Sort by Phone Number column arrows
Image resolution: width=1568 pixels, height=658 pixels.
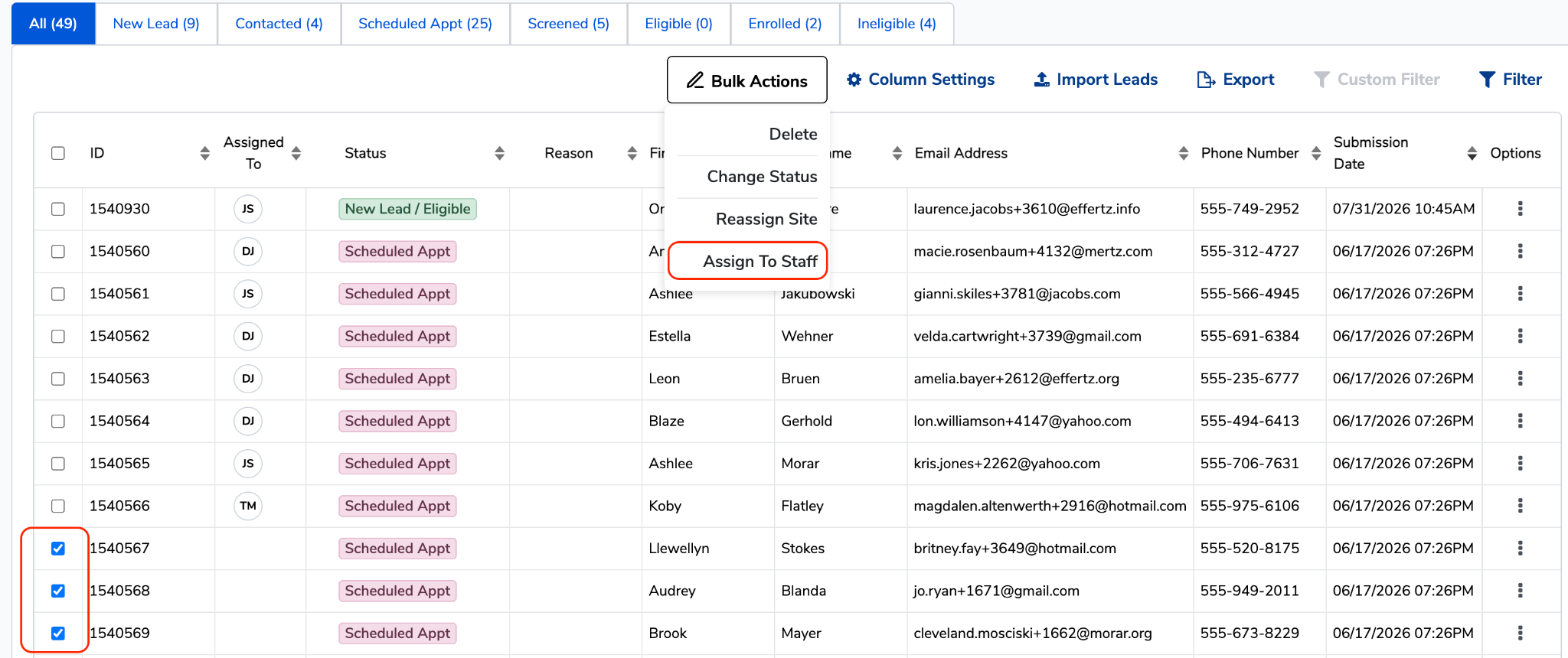tap(1316, 153)
